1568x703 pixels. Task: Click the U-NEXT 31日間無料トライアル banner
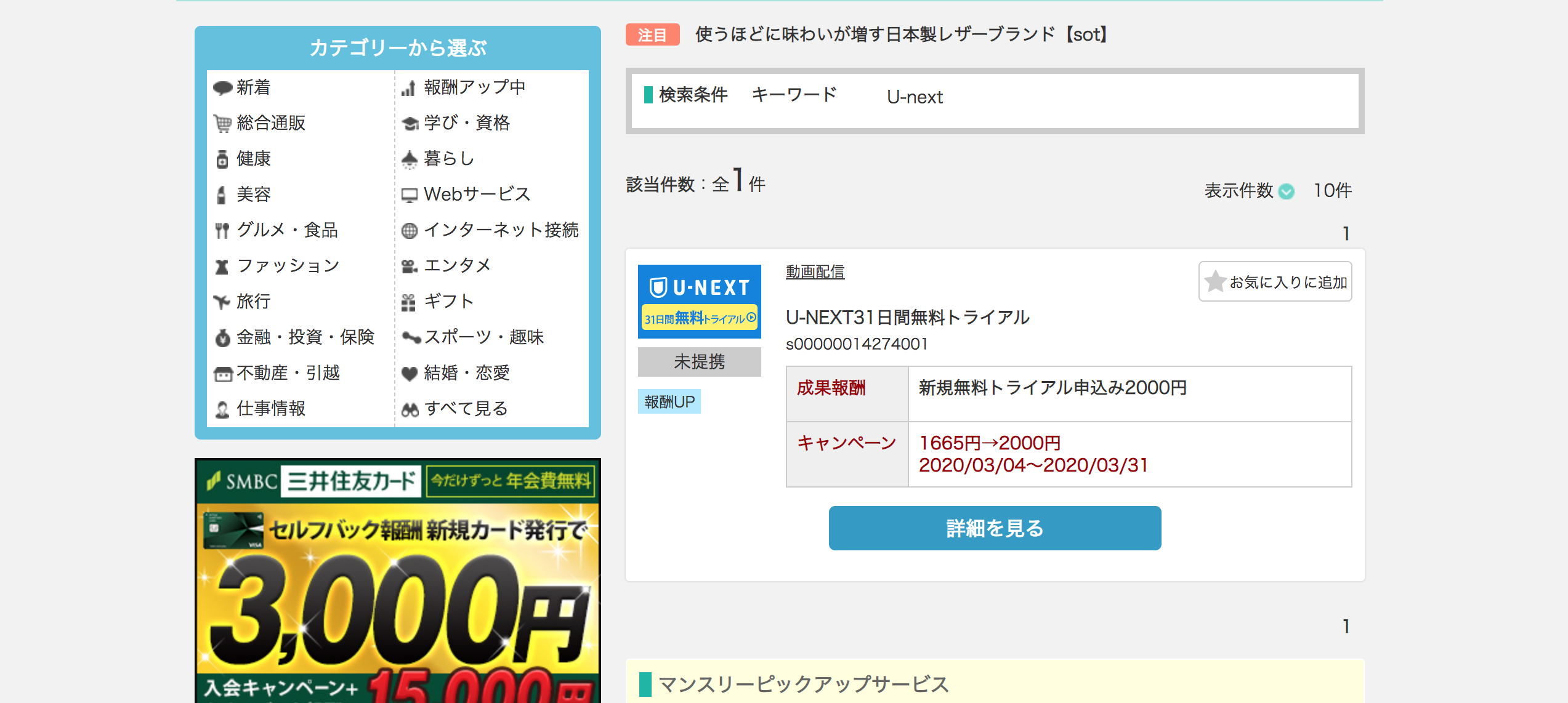pos(699,302)
